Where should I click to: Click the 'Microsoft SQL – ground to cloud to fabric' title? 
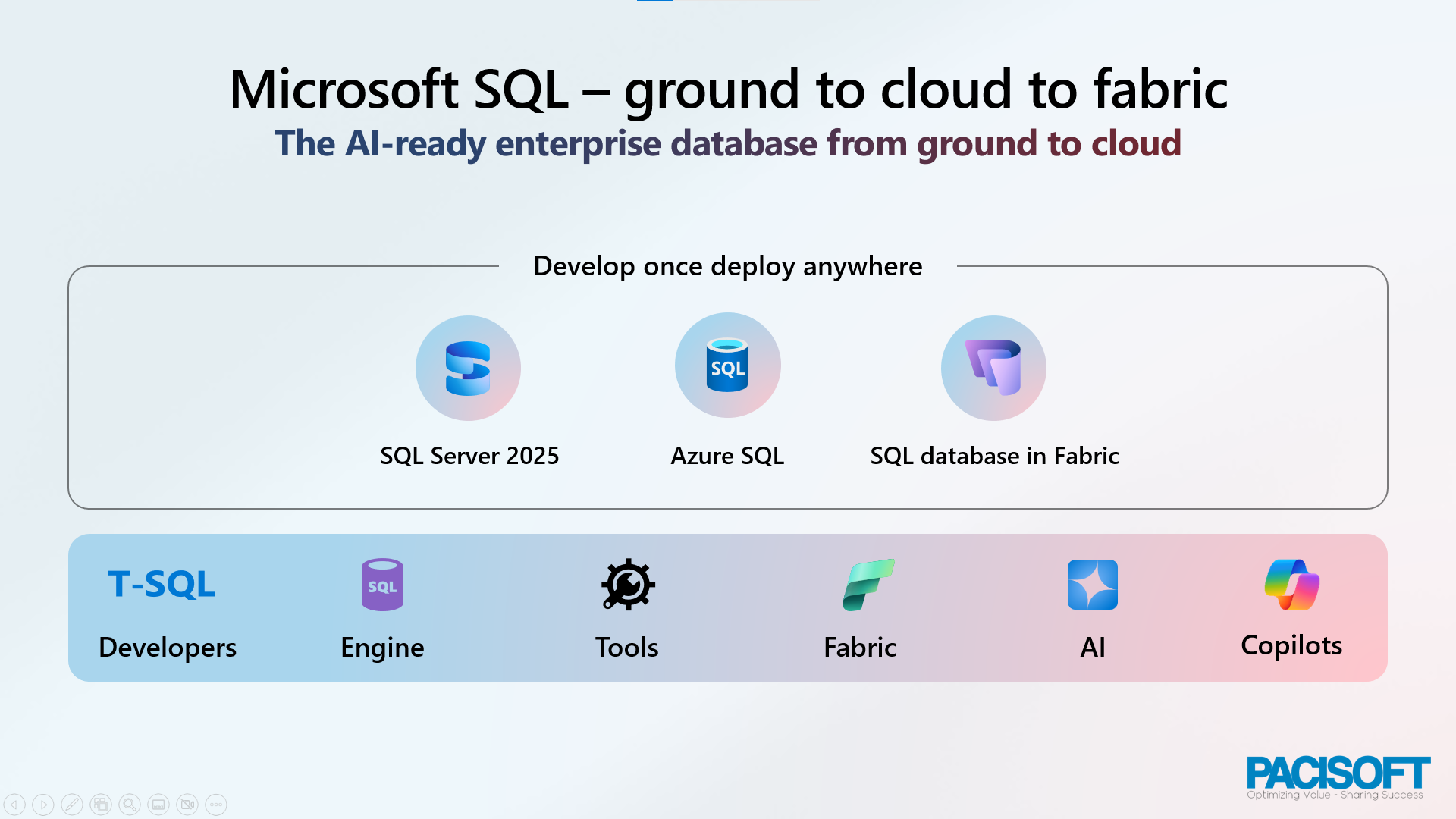(x=728, y=89)
